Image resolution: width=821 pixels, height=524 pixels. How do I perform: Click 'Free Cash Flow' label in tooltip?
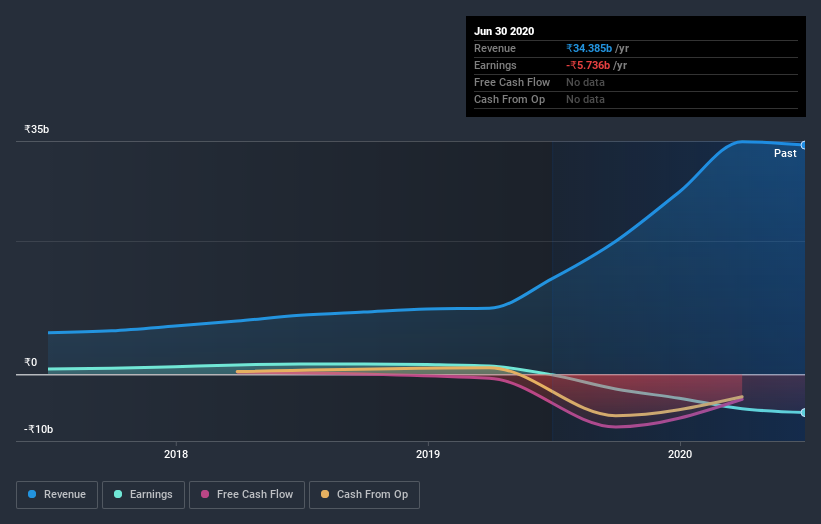[x=512, y=82]
